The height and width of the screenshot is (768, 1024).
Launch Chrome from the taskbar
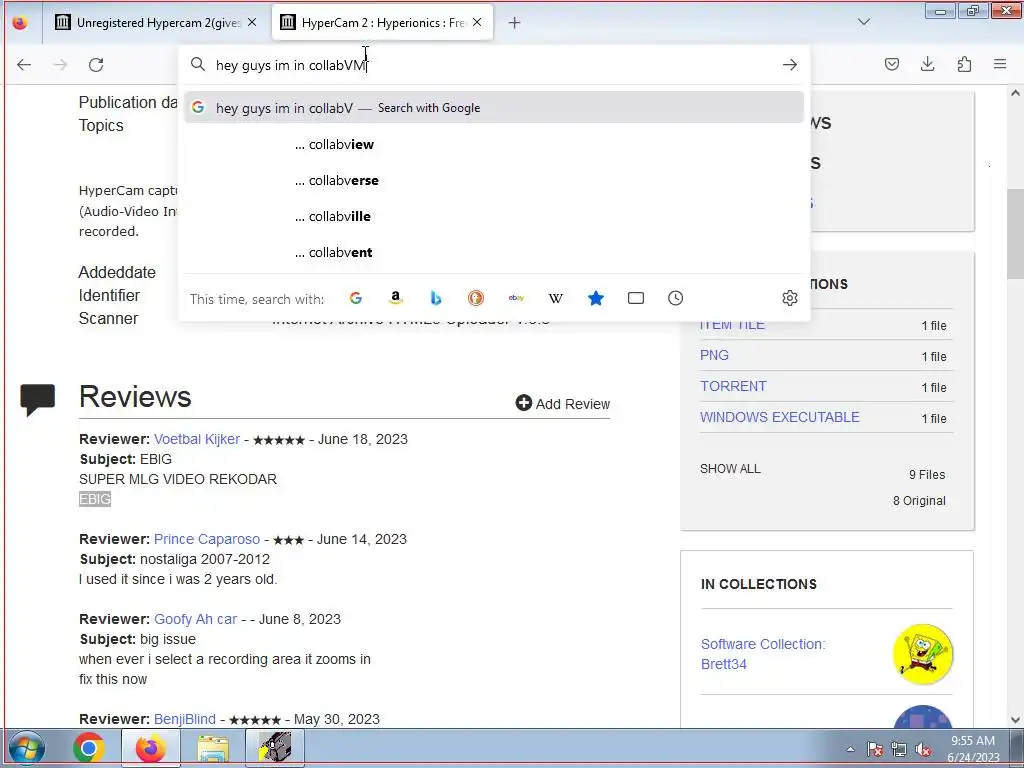click(x=89, y=748)
